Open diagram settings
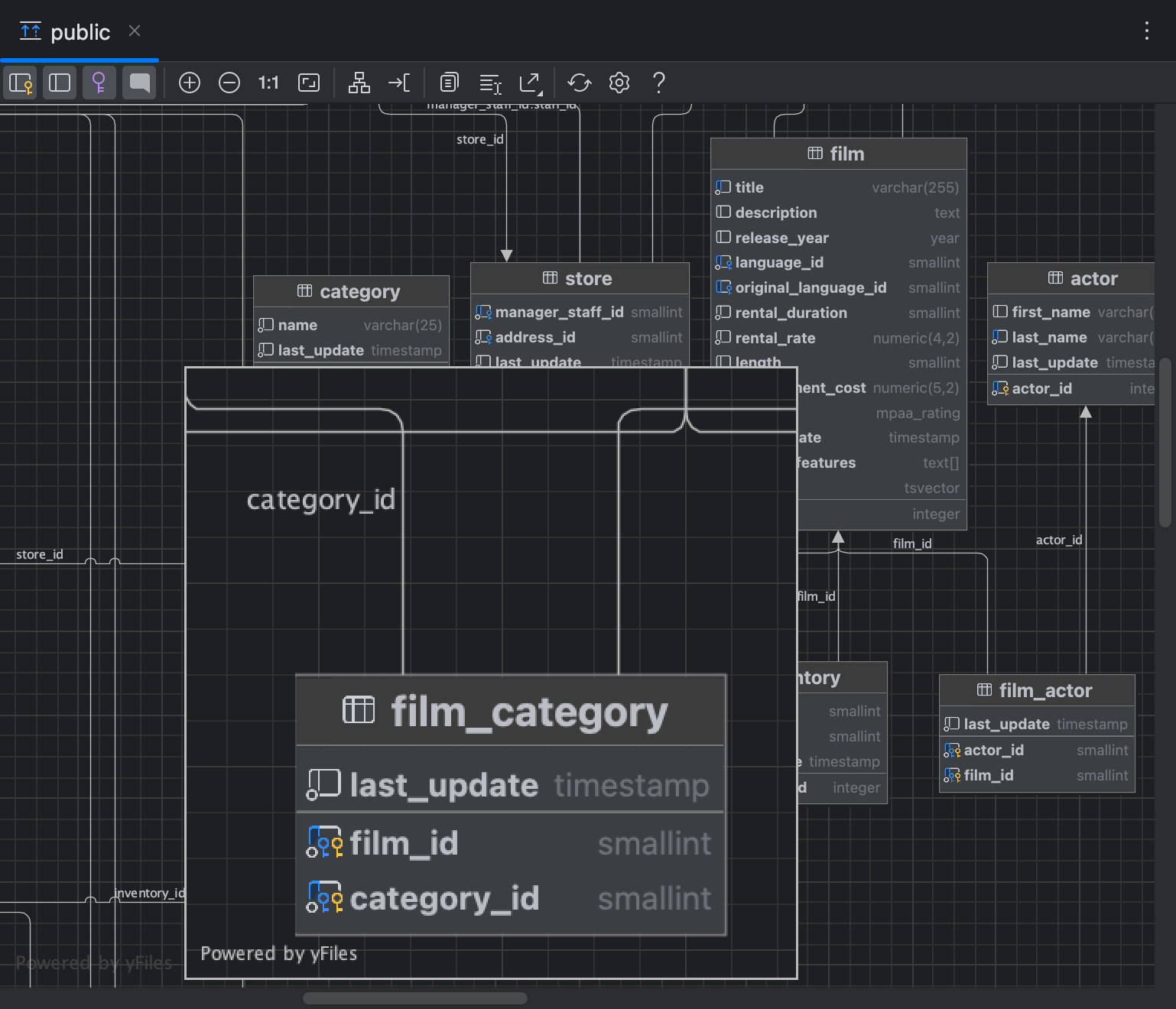The height and width of the screenshot is (1009, 1176). coord(619,83)
